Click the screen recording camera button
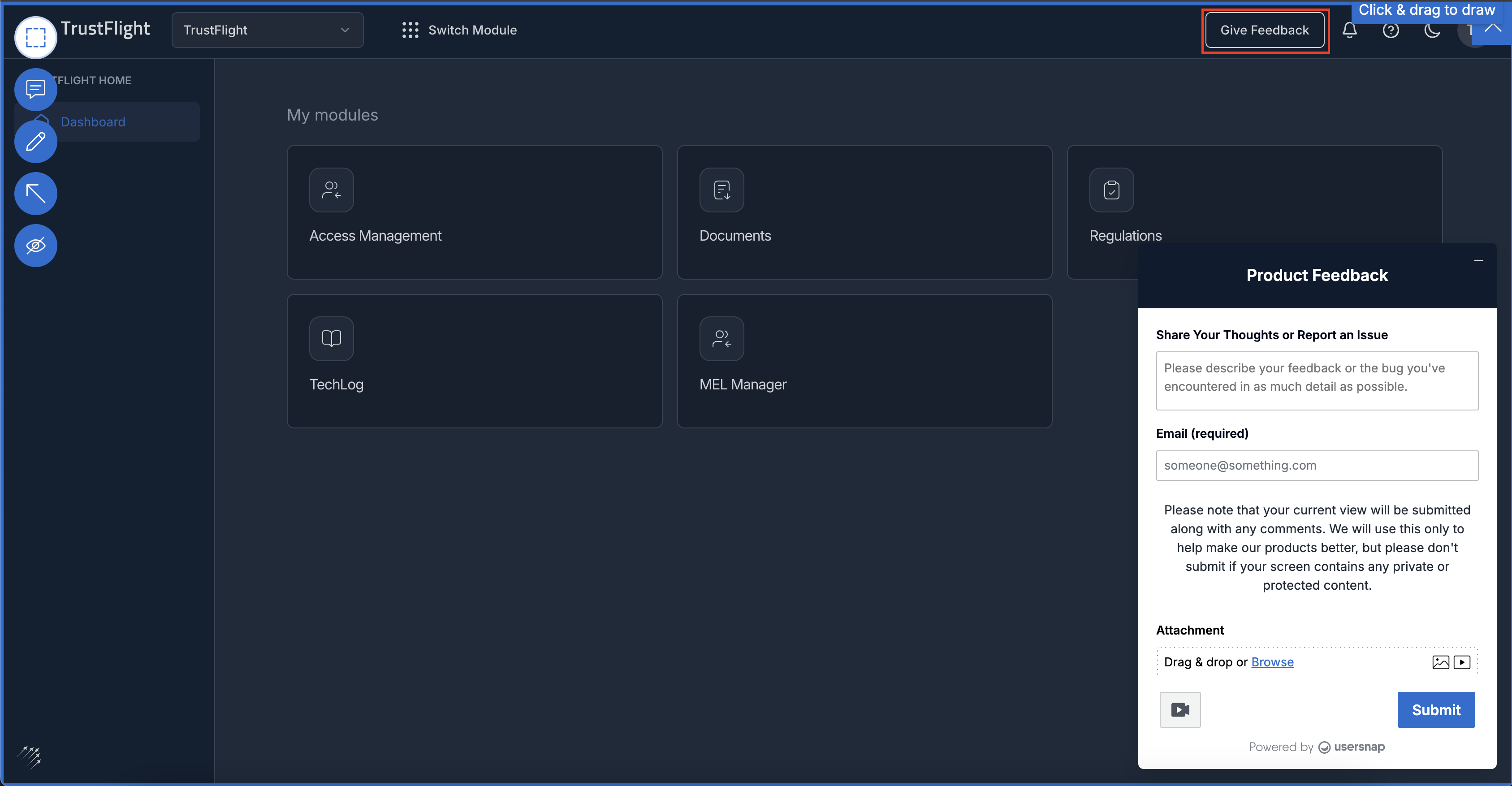 [1180, 710]
